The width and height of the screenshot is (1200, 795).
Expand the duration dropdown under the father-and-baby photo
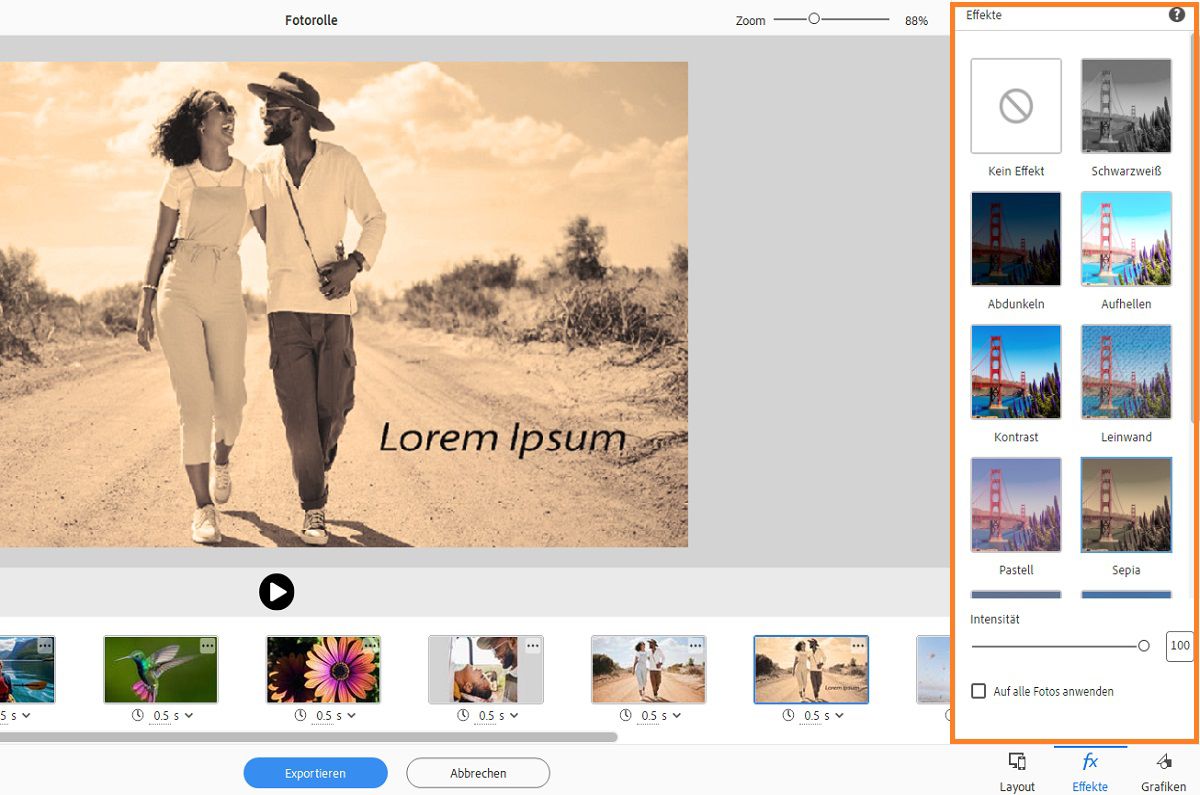pos(514,716)
